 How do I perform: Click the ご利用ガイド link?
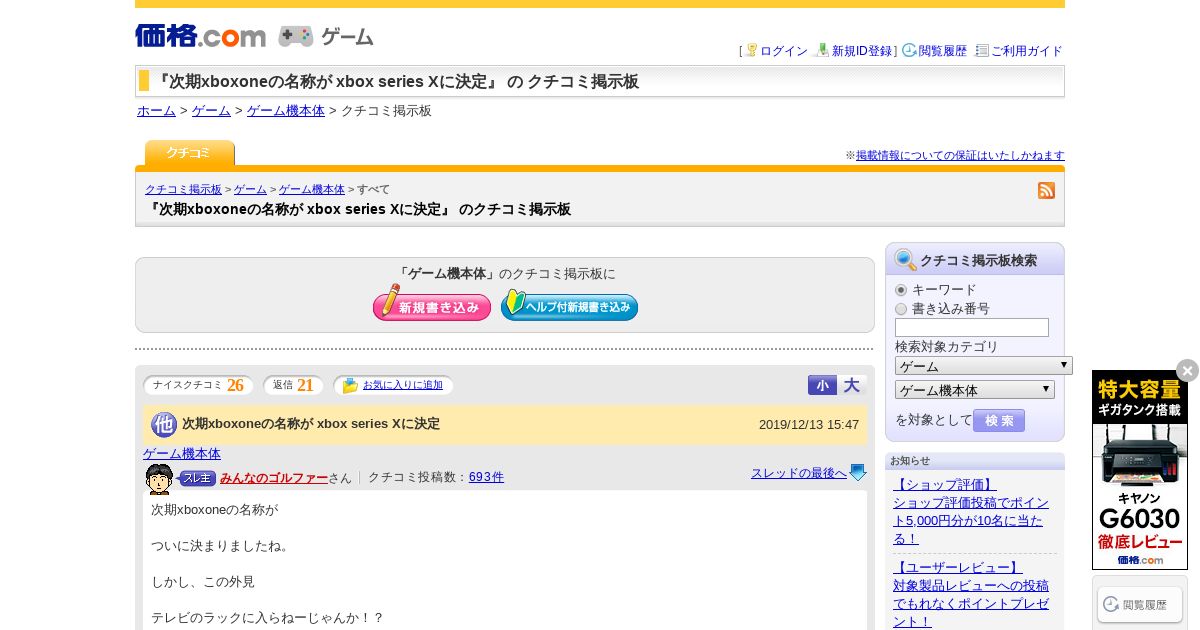(x=1027, y=51)
